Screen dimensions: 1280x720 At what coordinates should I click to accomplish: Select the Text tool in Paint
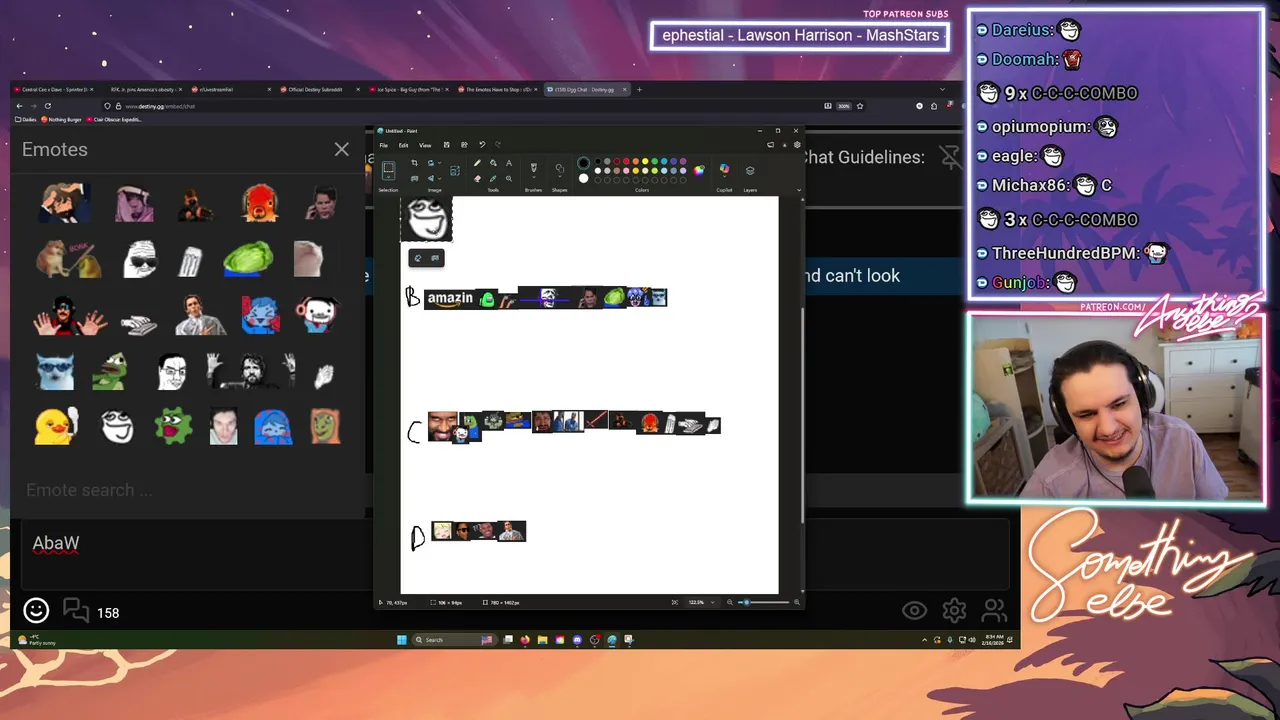click(x=509, y=163)
